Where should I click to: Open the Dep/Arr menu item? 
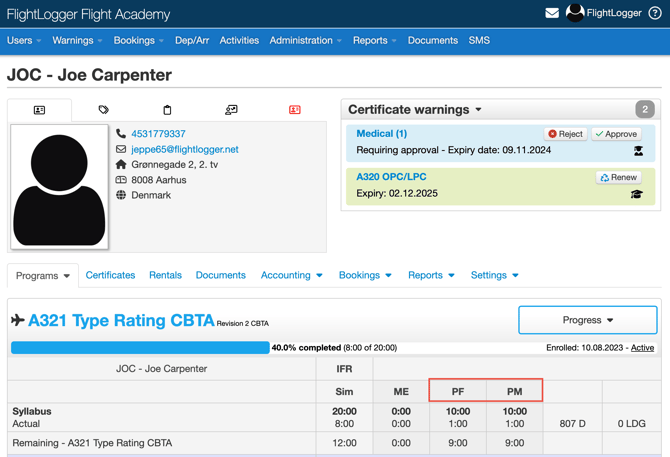click(x=191, y=41)
